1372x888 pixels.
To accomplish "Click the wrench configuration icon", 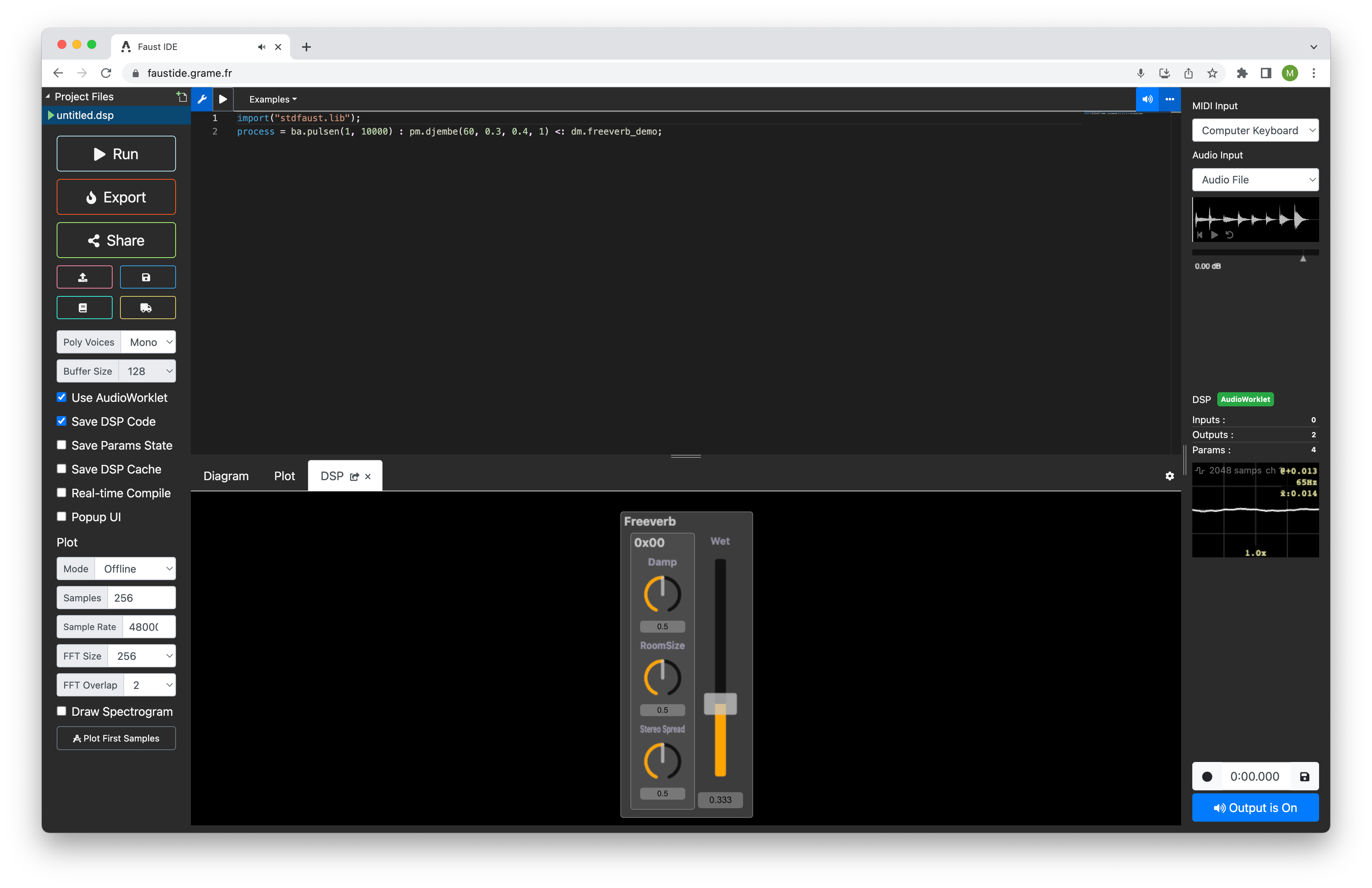I will click(x=202, y=99).
